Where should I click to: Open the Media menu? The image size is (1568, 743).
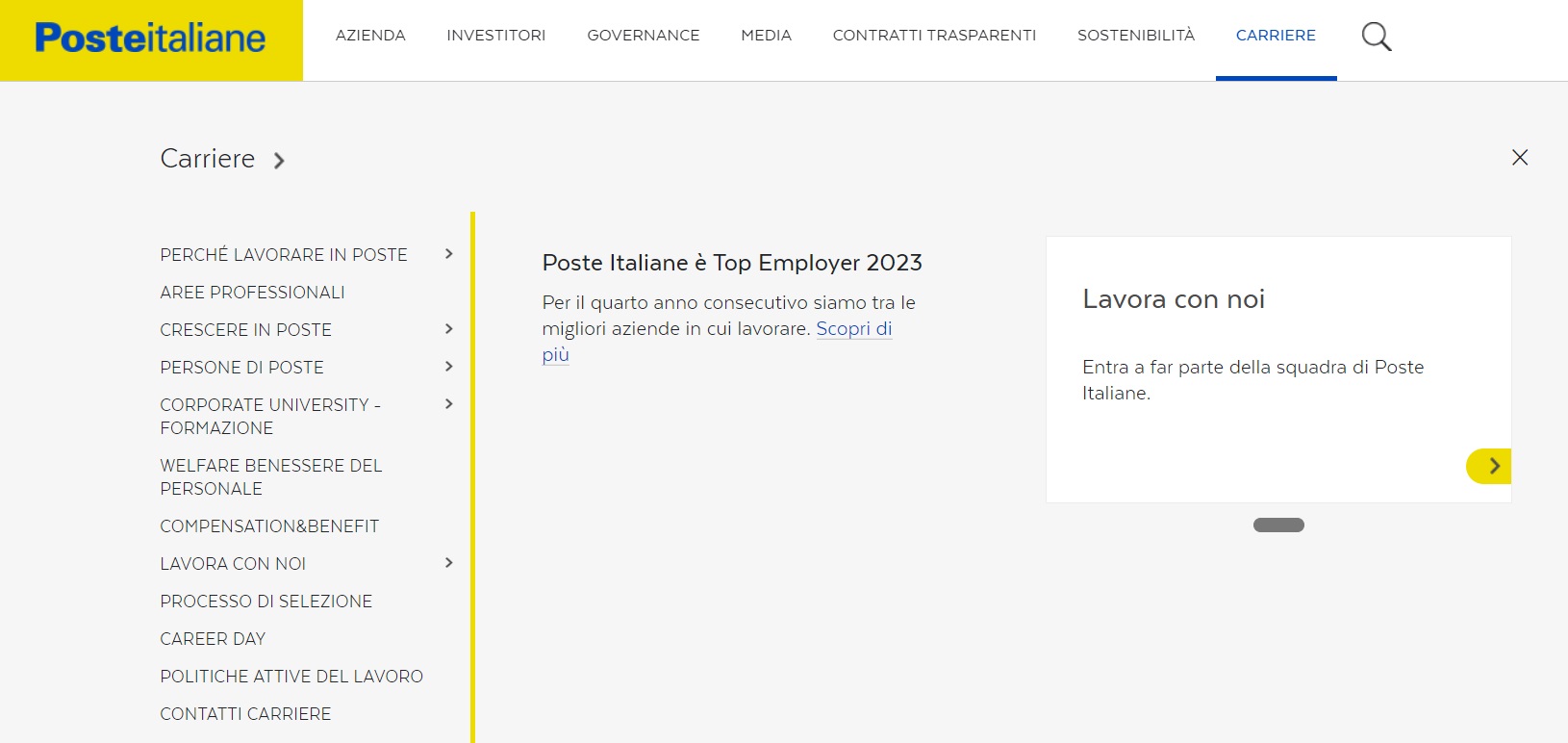[x=767, y=36]
